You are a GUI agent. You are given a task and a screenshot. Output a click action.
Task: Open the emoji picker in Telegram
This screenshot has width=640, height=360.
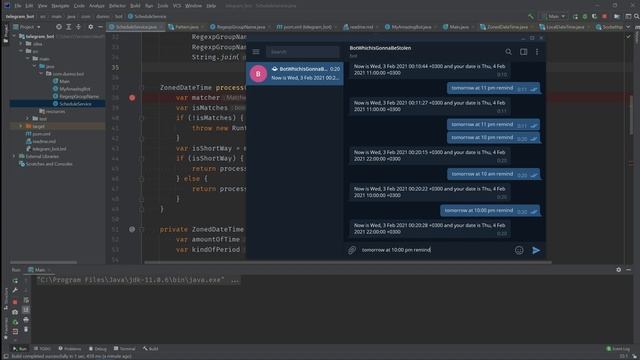519,250
